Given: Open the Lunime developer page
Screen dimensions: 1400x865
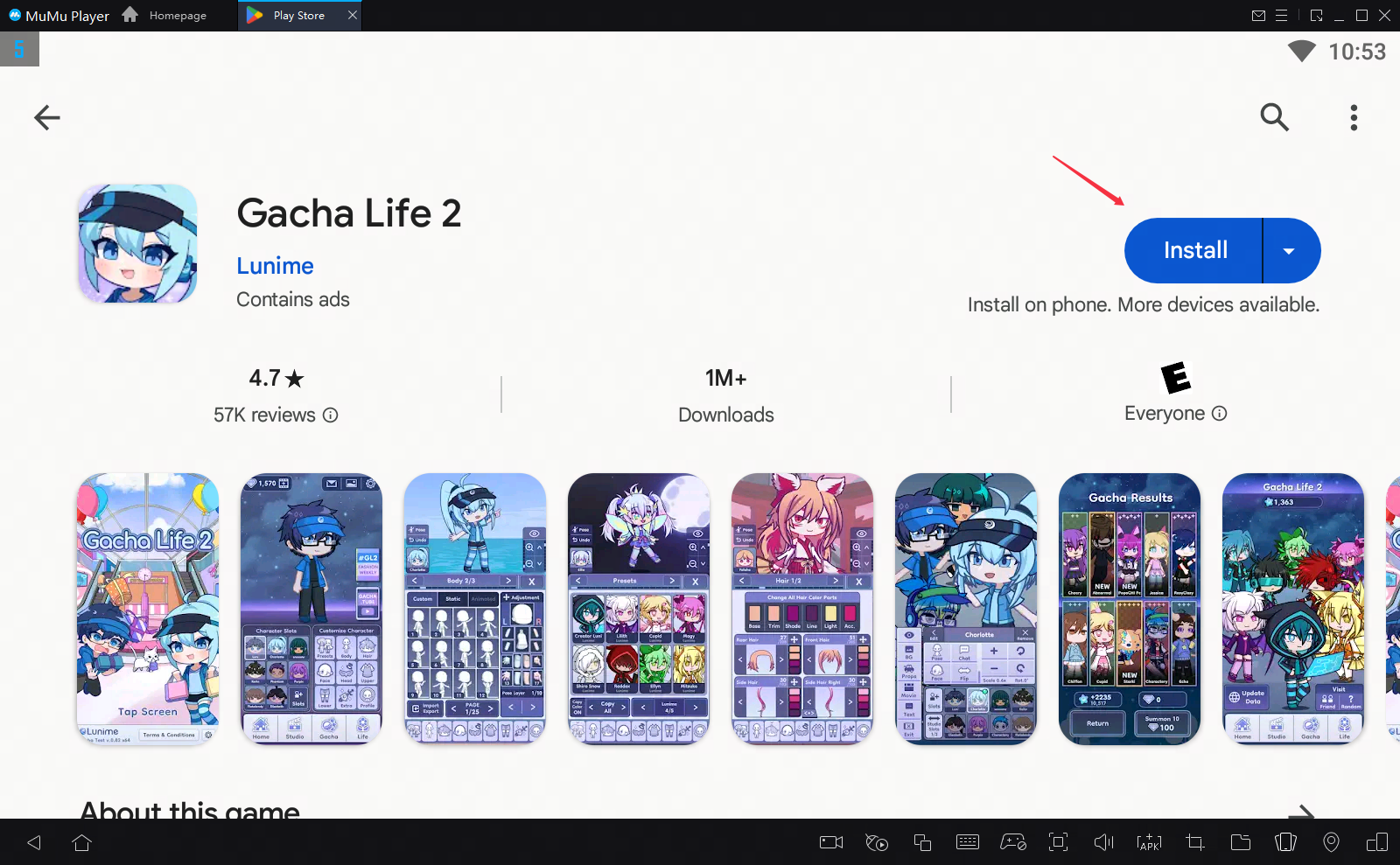Looking at the screenshot, I should point(275,266).
